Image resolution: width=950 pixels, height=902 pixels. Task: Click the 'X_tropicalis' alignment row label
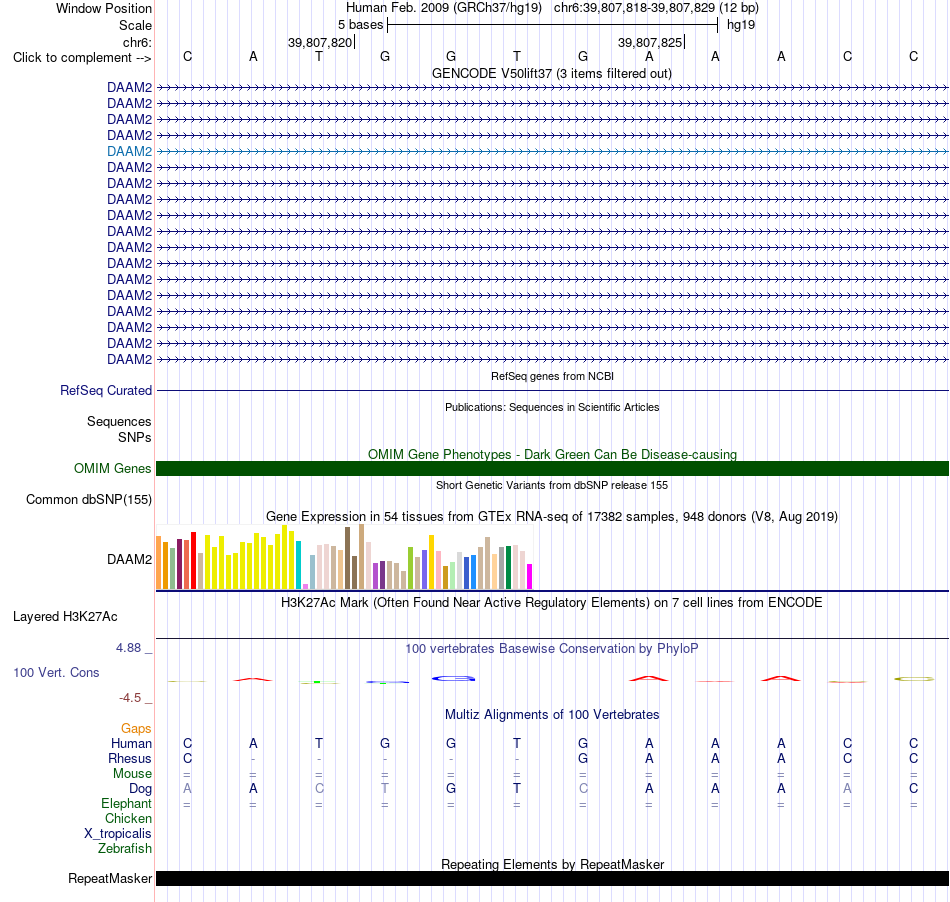tap(118, 834)
